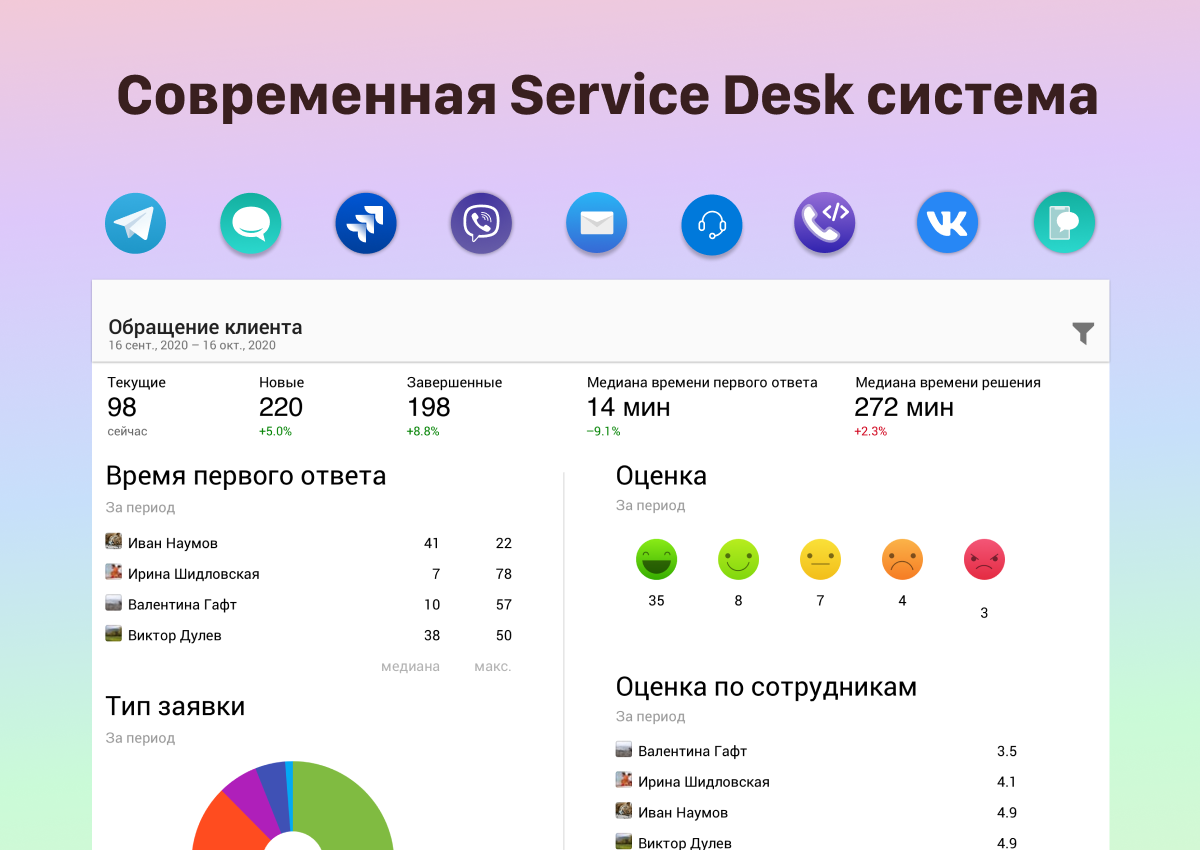Click Валентина Гафт max value 57

pos(504,605)
